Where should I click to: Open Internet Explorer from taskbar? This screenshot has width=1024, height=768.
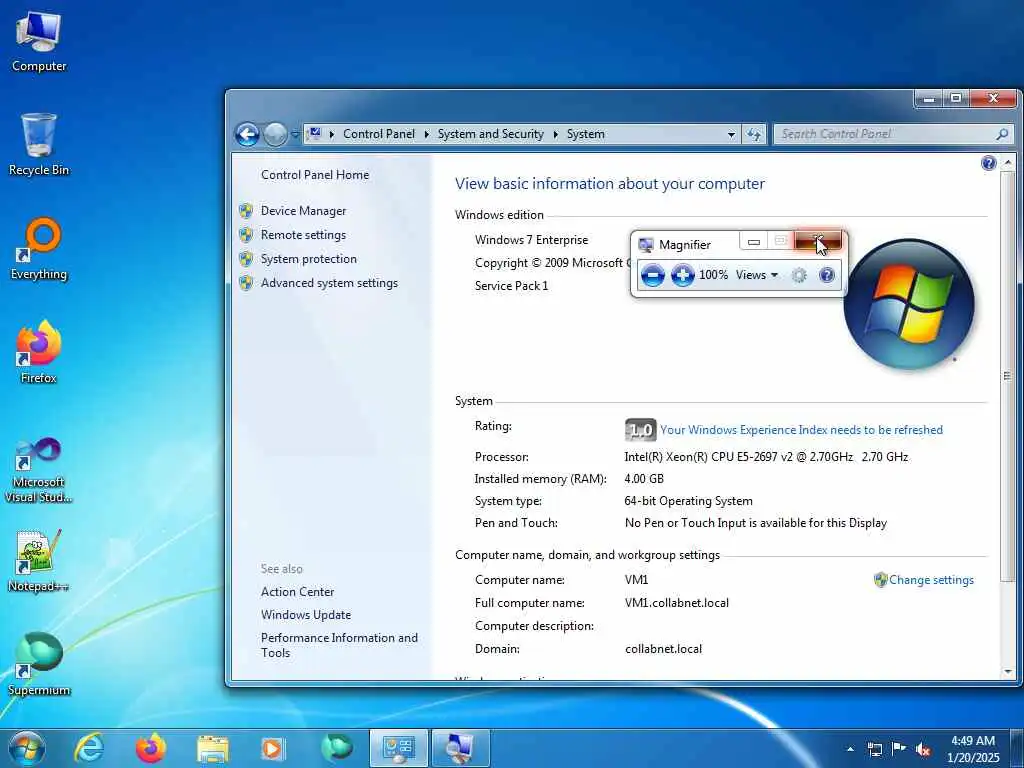pyautogui.click(x=88, y=748)
